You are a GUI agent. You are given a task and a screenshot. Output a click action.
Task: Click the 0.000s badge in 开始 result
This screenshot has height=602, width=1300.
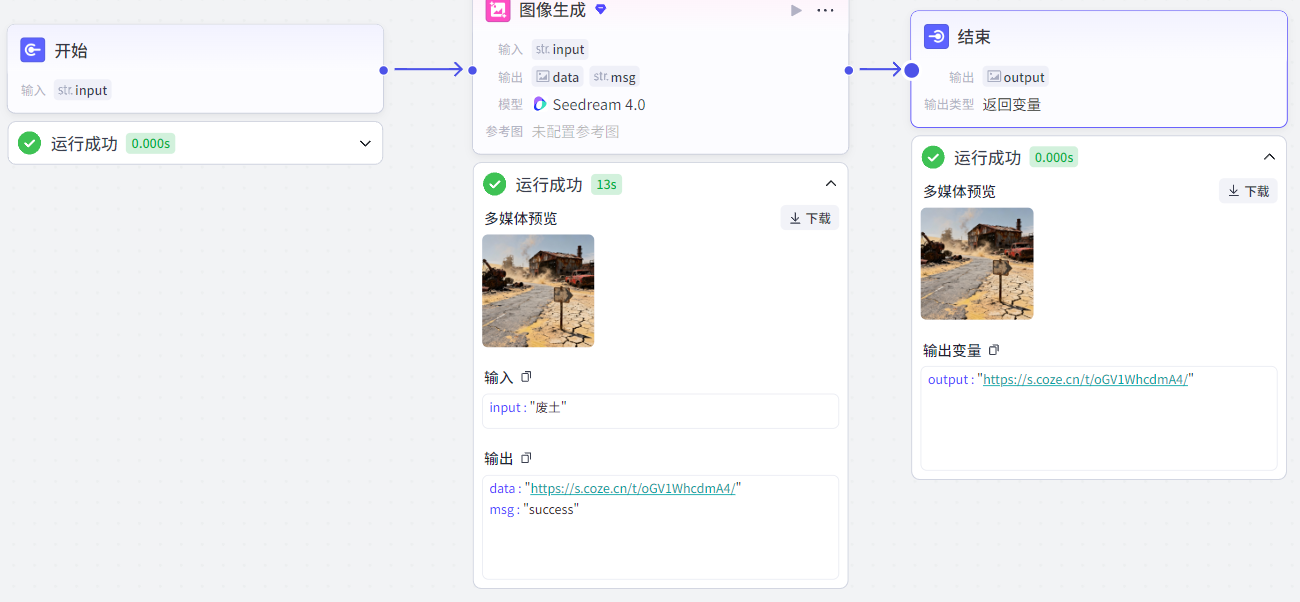(151, 143)
